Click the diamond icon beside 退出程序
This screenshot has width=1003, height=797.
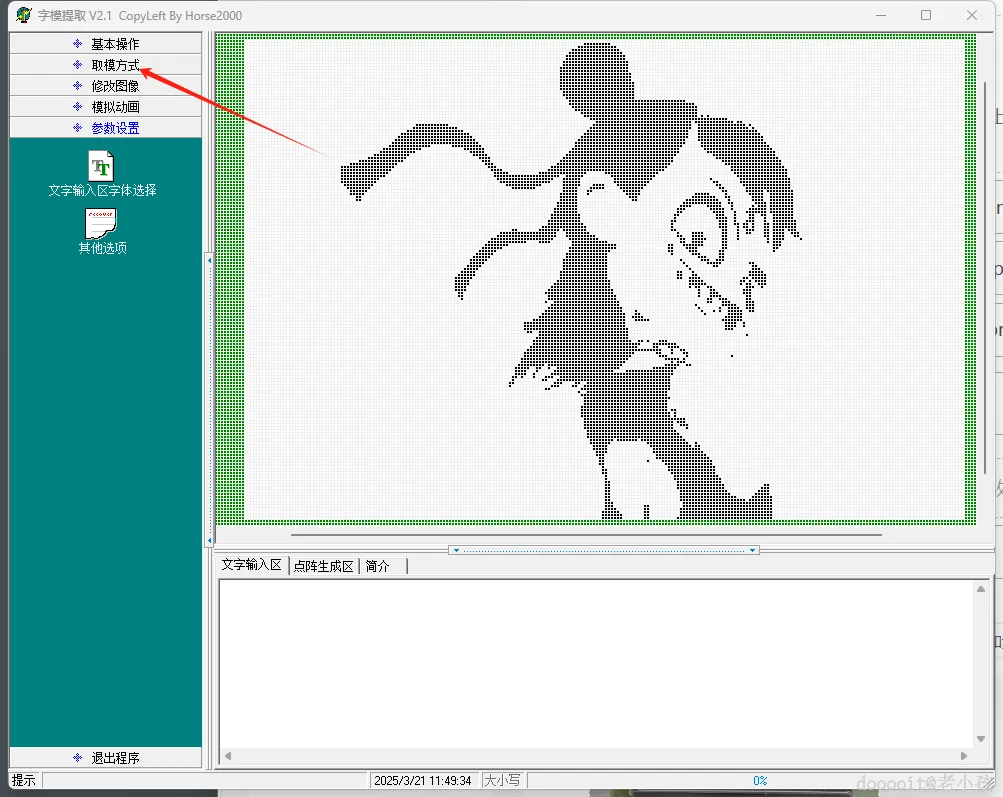coord(77,757)
